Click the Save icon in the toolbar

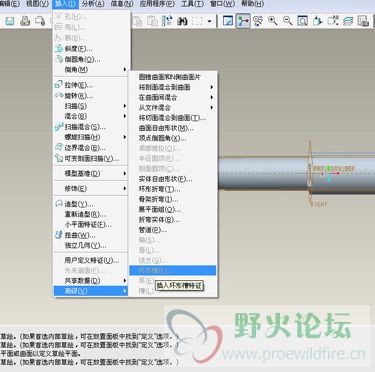pyautogui.click(x=10, y=21)
